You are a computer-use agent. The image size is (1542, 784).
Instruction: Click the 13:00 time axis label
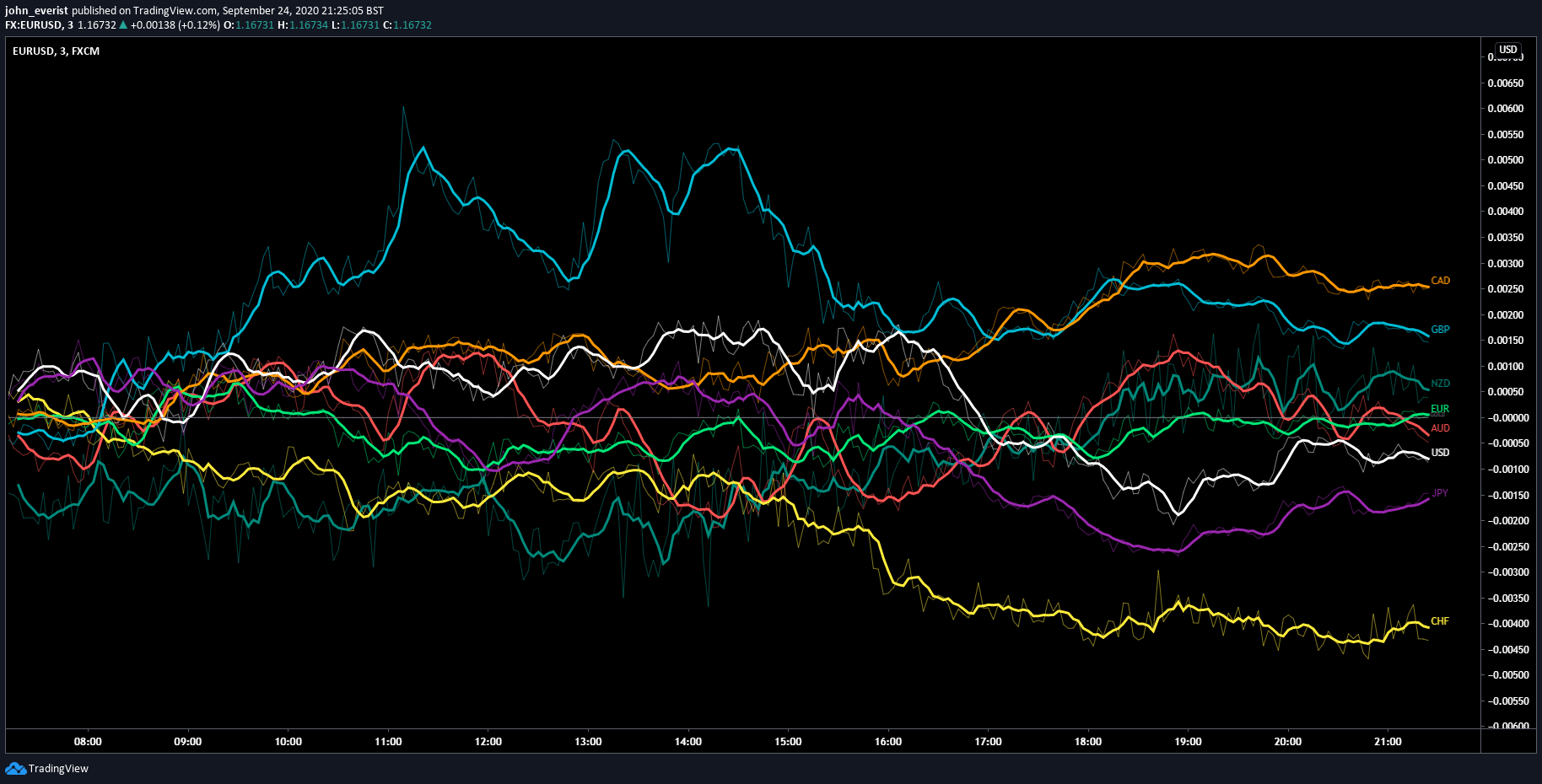point(588,742)
